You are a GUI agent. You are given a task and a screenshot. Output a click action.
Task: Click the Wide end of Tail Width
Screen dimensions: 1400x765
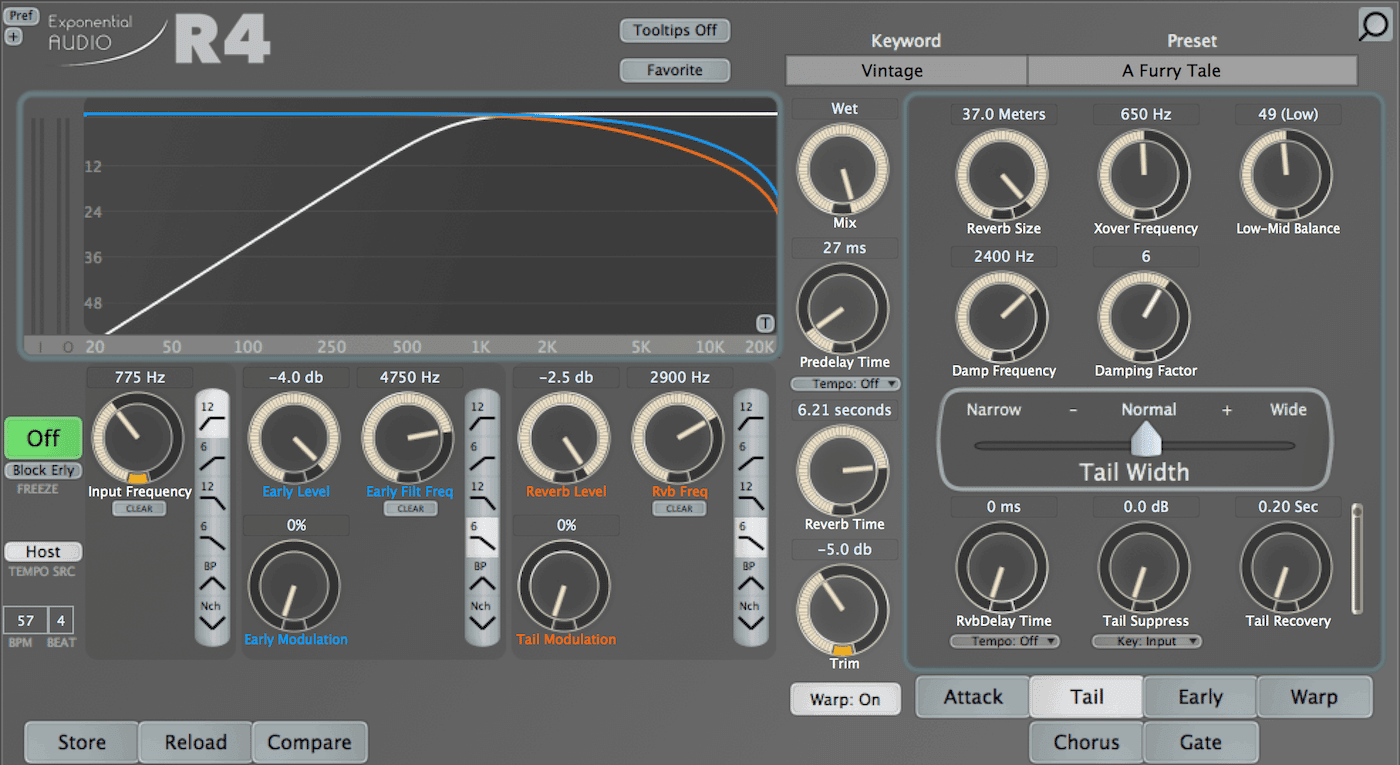[x=1288, y=409]
